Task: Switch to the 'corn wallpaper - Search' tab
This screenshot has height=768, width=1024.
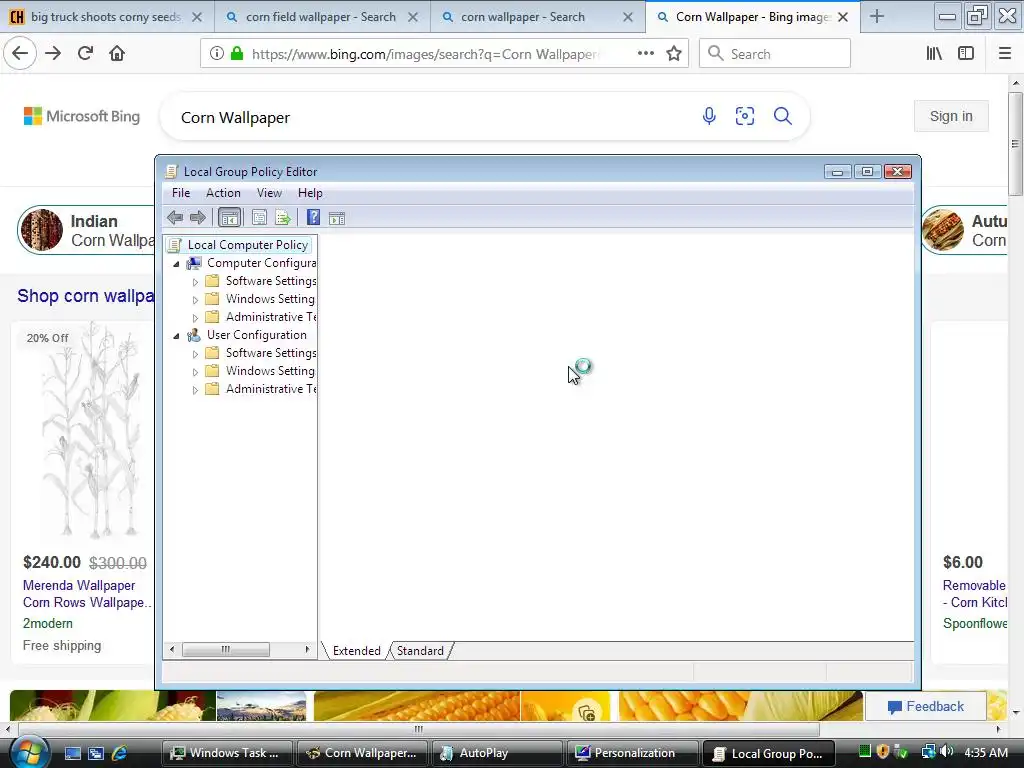Action: [x=523, y=17]
